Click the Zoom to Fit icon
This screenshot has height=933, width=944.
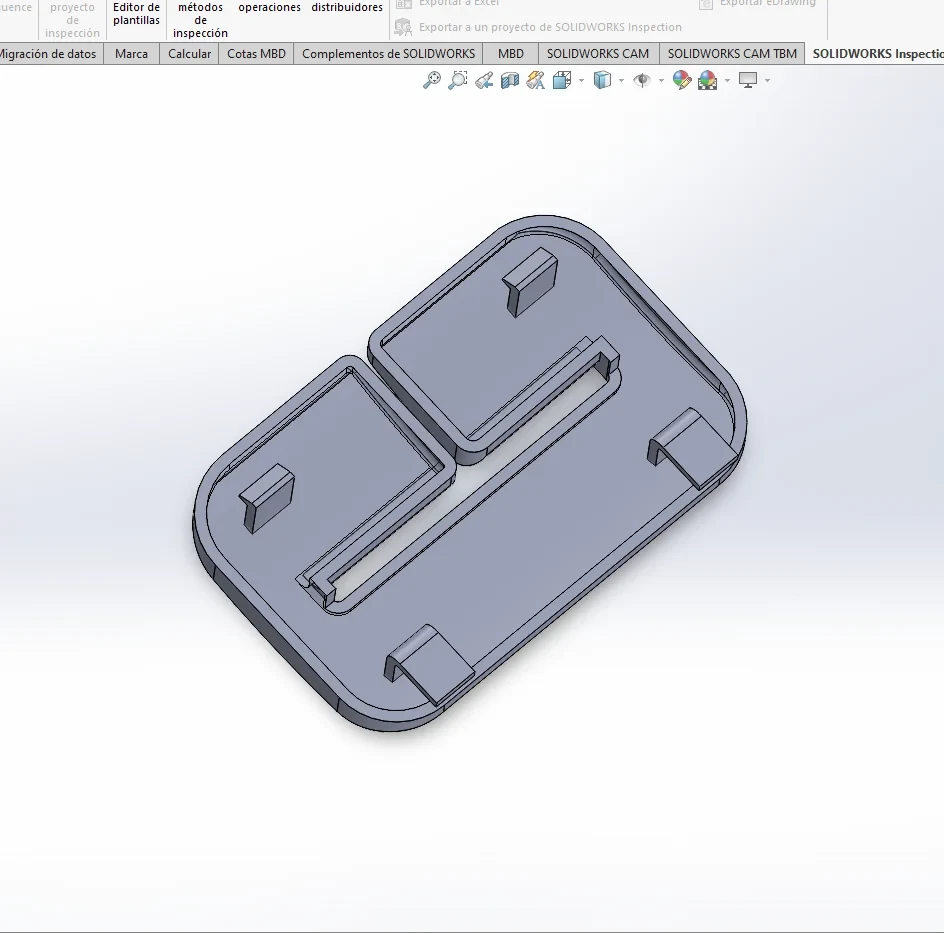432,80
